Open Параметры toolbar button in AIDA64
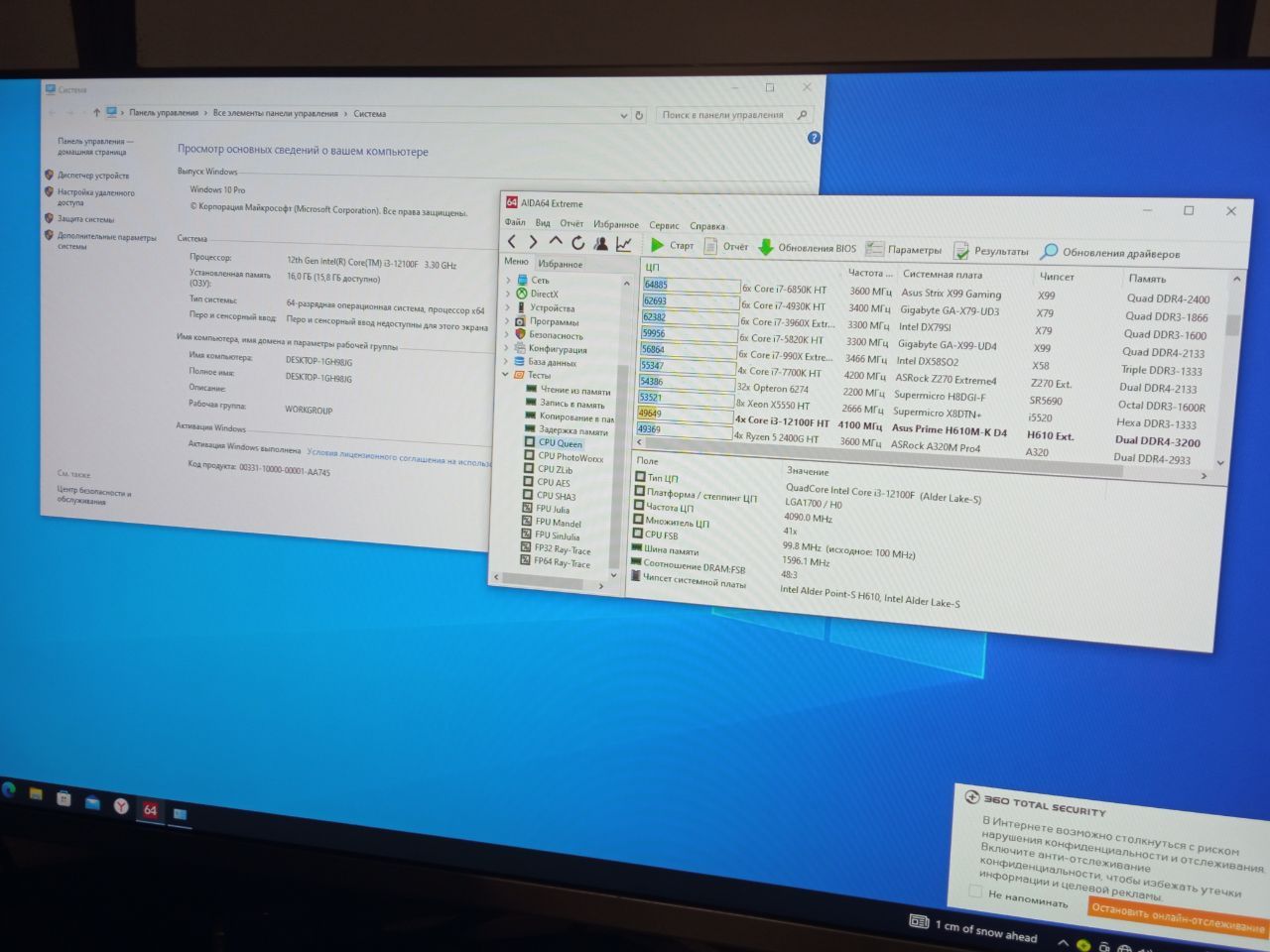The width and height of the screenshot is (1270, 952). 904,249
